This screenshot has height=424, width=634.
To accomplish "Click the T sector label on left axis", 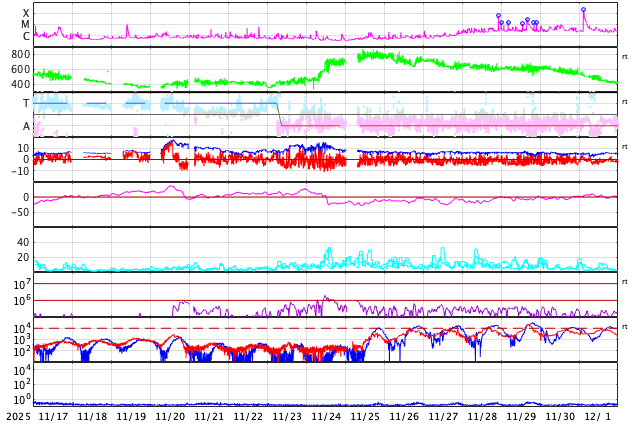I will click(x=26, y=103).
